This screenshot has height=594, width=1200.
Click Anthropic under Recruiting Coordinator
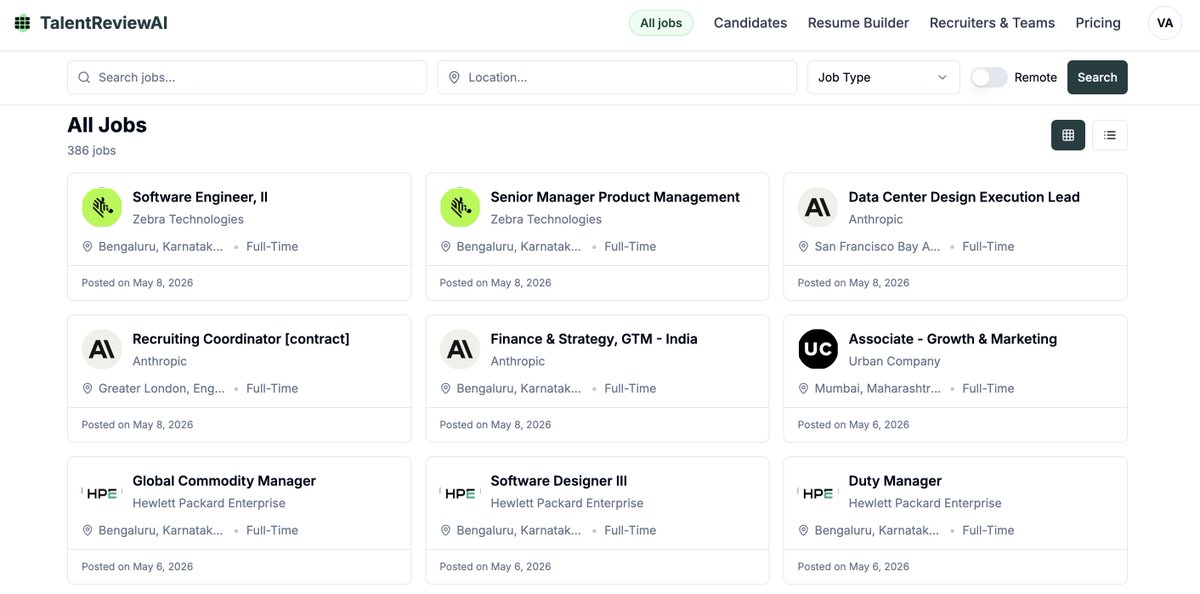[x=160, y=361]
